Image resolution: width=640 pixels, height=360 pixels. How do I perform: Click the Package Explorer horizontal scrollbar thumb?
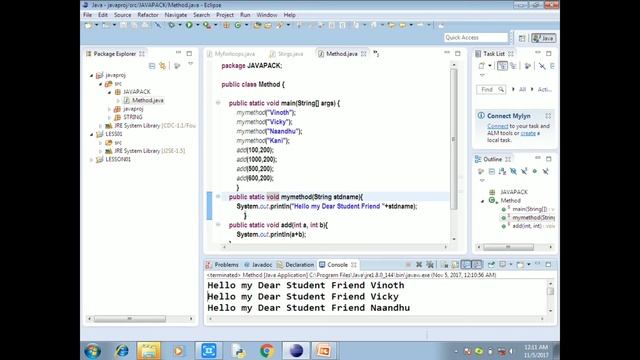[x=130, y=319]
